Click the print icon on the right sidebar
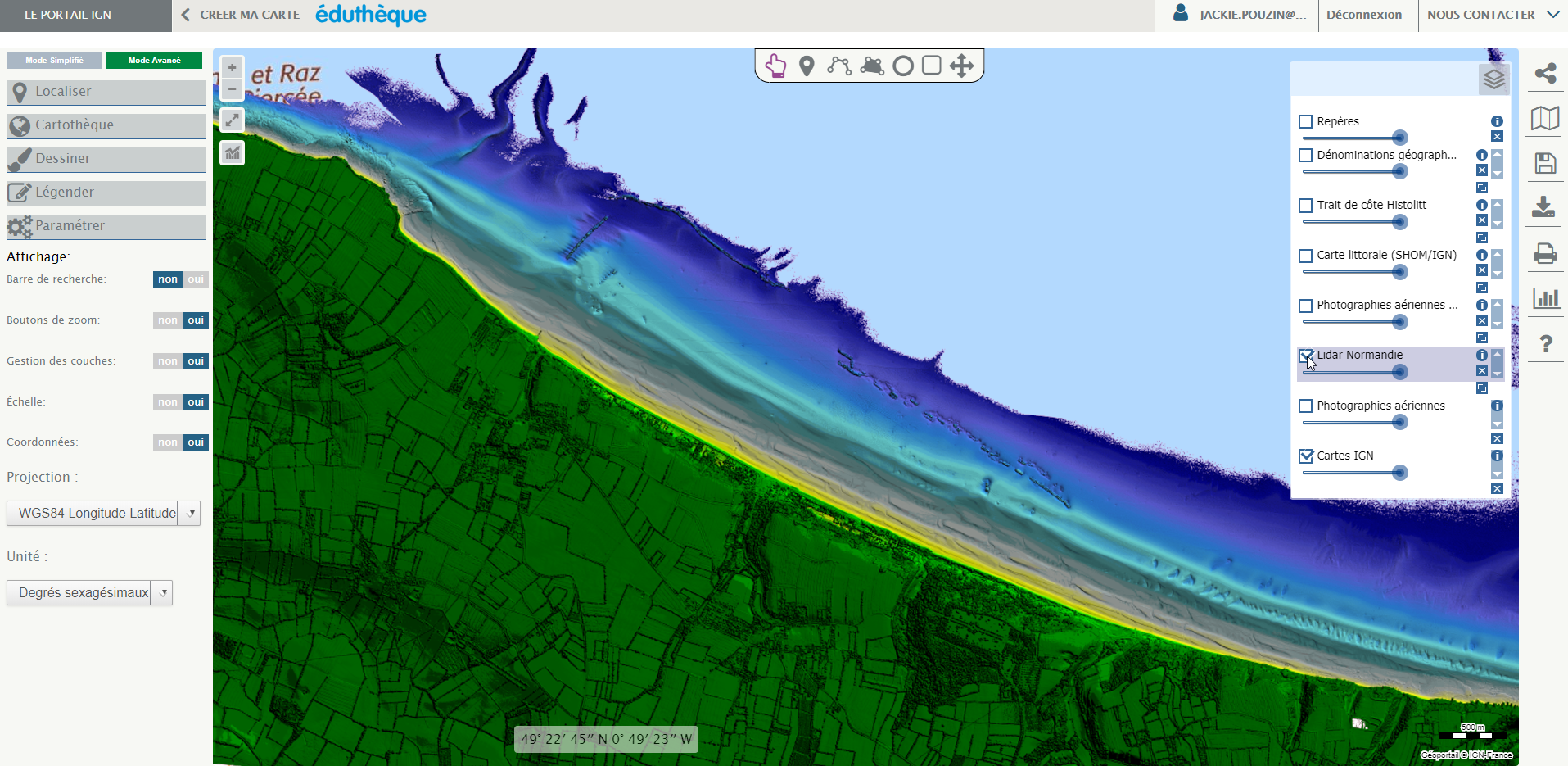 (x=1546, y=254)
